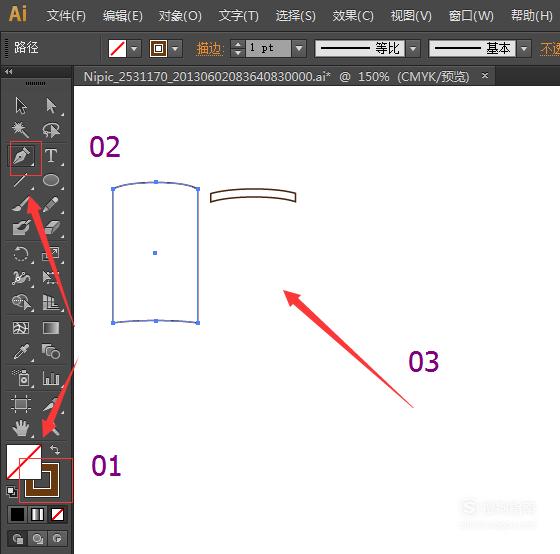The width and height of the screenshot is (560, 554).
Task: Click the 描边 stroke panel link
Action: [210, 49]
